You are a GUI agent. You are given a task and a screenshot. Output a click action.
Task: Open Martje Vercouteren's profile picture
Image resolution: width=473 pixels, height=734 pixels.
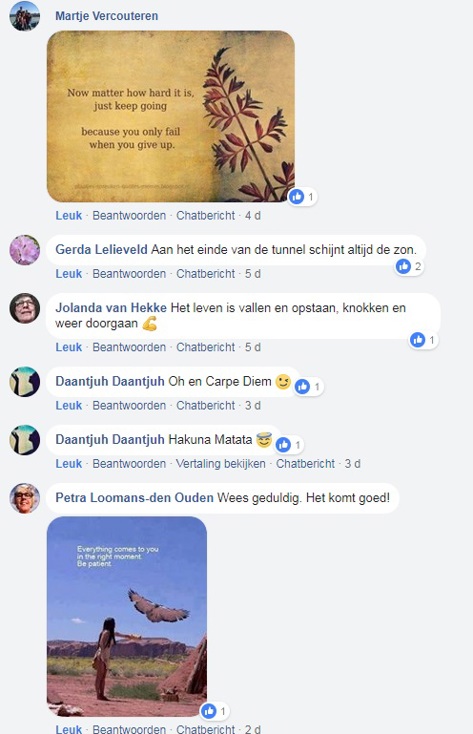click(24, 16)
